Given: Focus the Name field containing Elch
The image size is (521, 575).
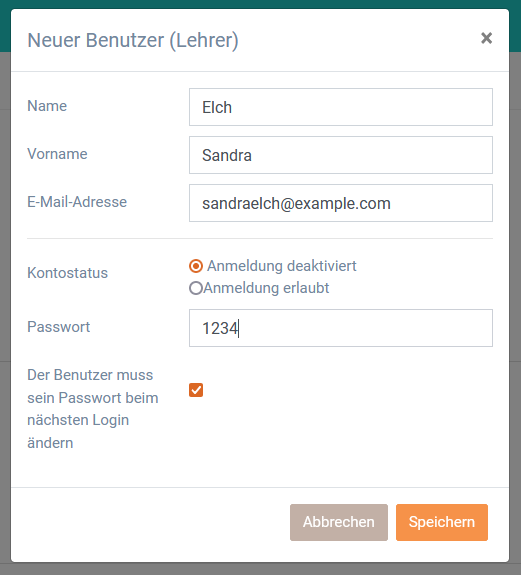Looking at the screenshot, I should [341, 107].
